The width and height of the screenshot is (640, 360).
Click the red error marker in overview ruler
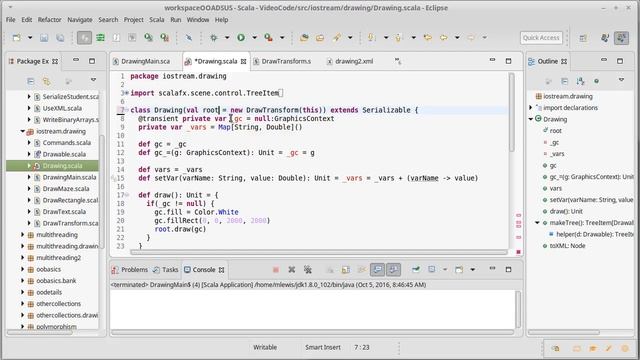(x=518, y=252)
